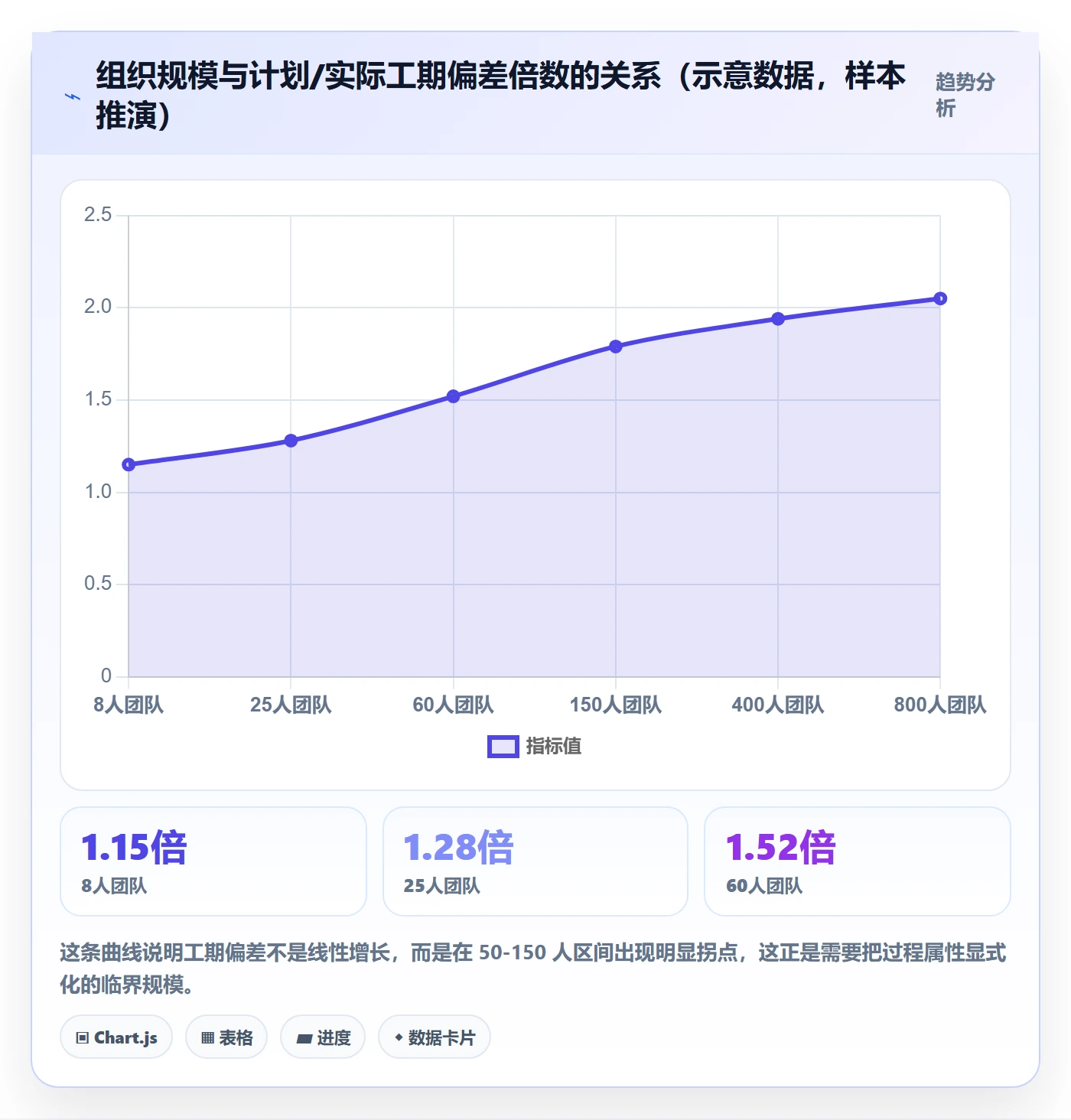Viewport: 1071px width, 1120px height.
Task: Click the 1.15倍 stat card value
Action: pyautogui.click(x=134, y=848)
